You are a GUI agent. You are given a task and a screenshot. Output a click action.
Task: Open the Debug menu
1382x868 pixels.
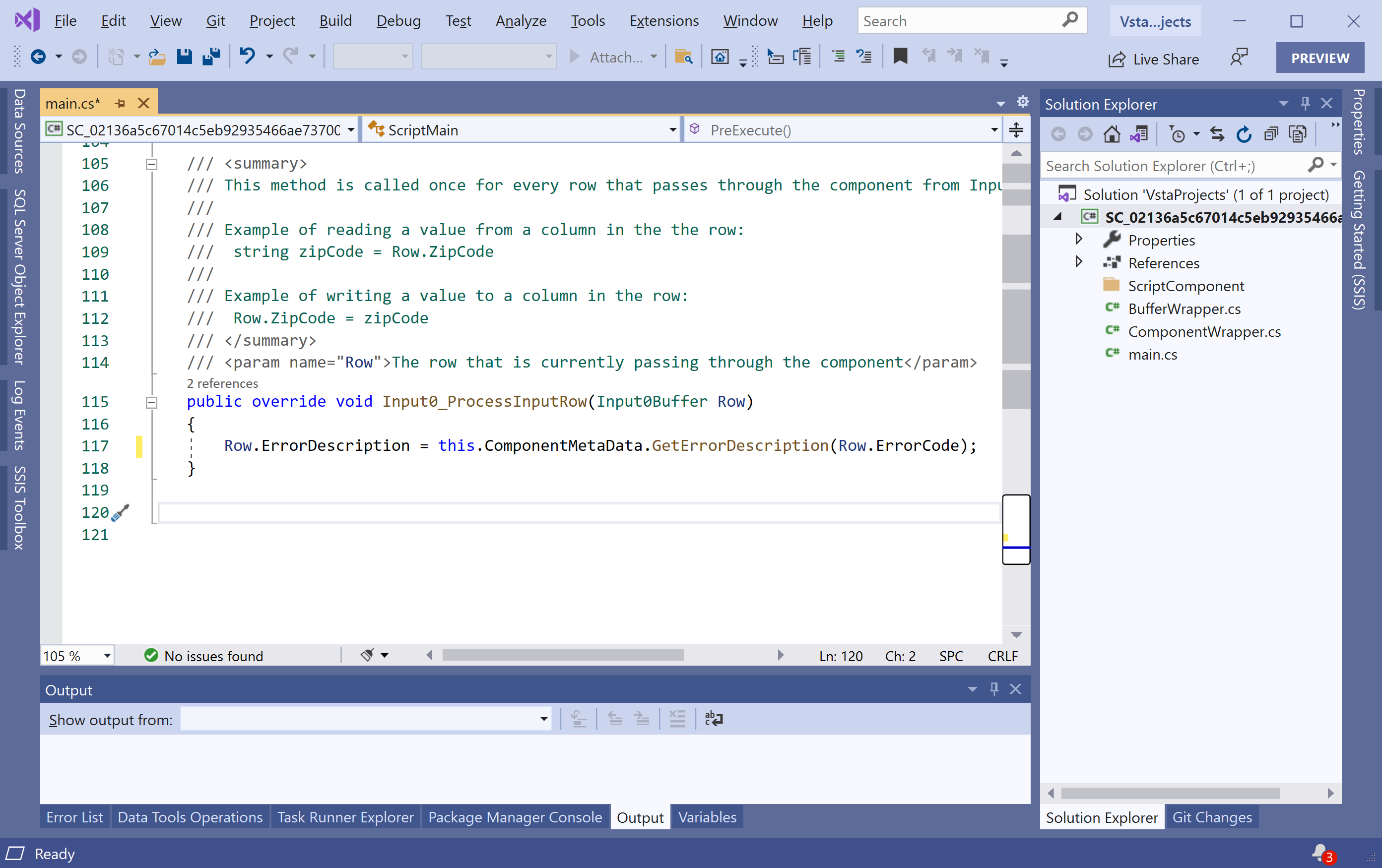398,21
